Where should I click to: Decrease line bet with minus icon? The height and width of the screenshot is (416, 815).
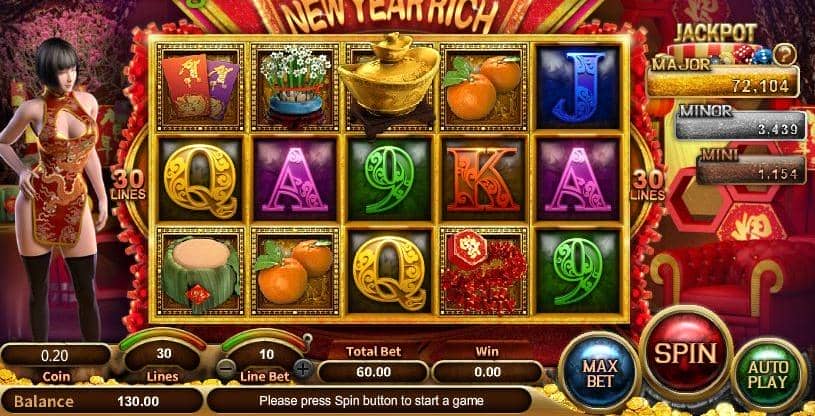(x=227, y=370)
